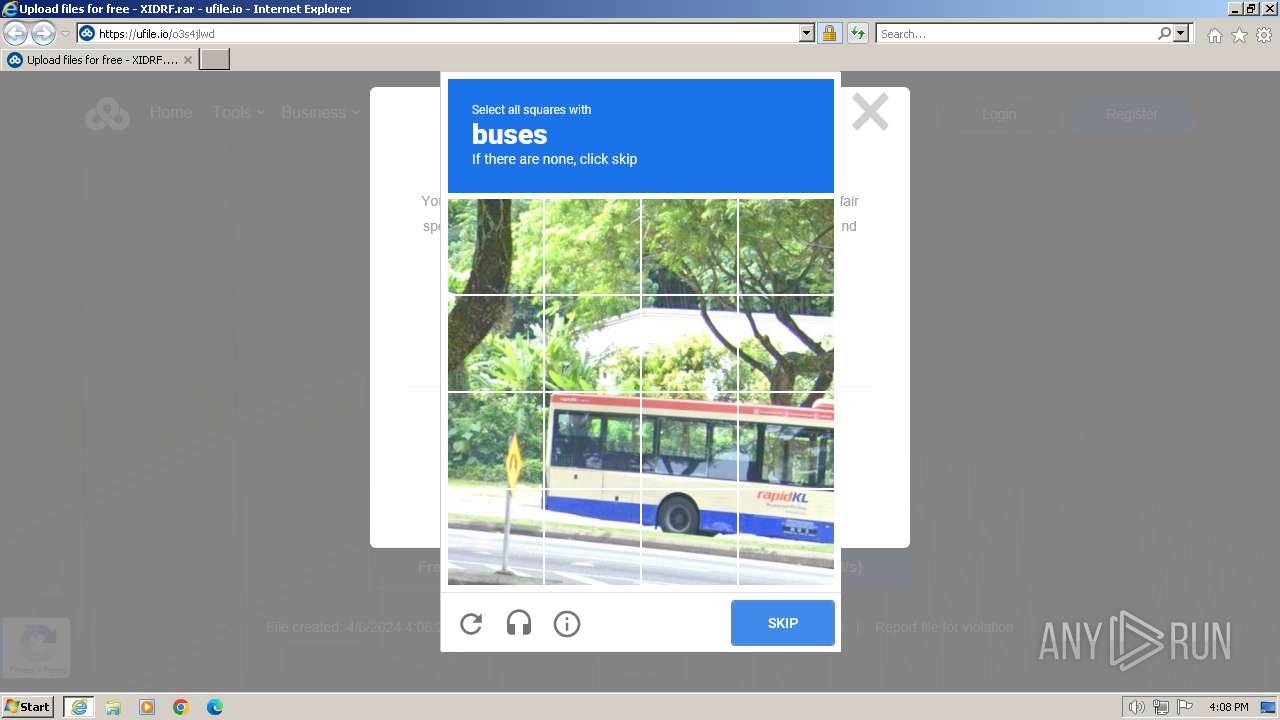
Task: Open the network tray icon
Action: 1161,707
